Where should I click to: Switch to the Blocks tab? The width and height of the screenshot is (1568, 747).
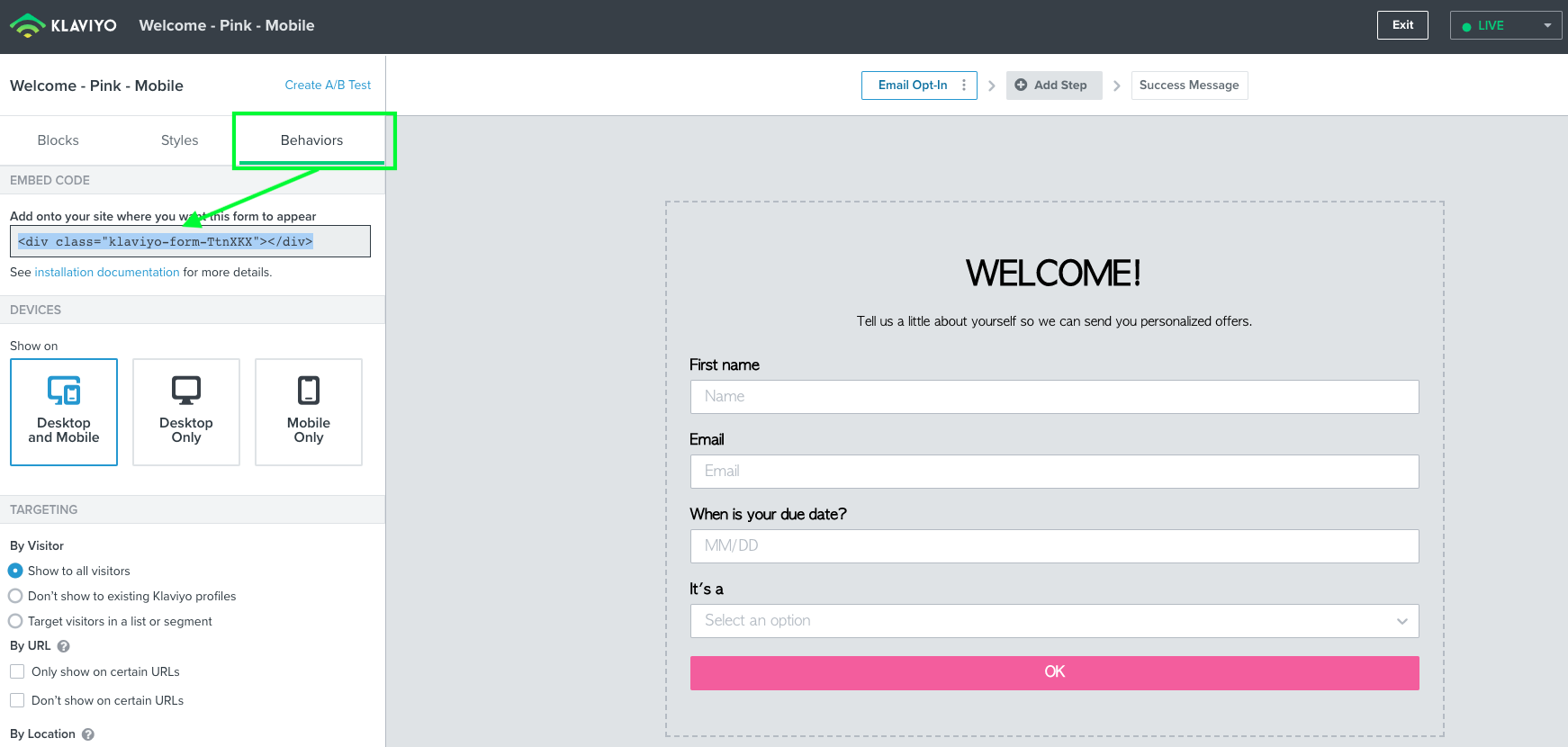tap(59, 140)
